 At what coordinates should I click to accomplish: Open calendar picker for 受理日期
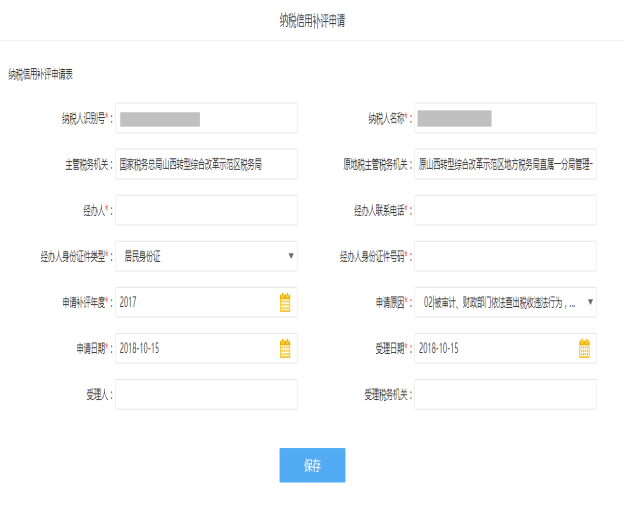point(584,348)
